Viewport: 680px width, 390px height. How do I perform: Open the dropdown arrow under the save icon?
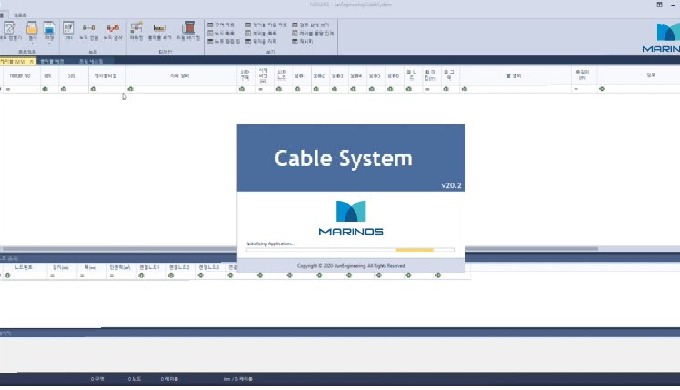pos(49,43)
